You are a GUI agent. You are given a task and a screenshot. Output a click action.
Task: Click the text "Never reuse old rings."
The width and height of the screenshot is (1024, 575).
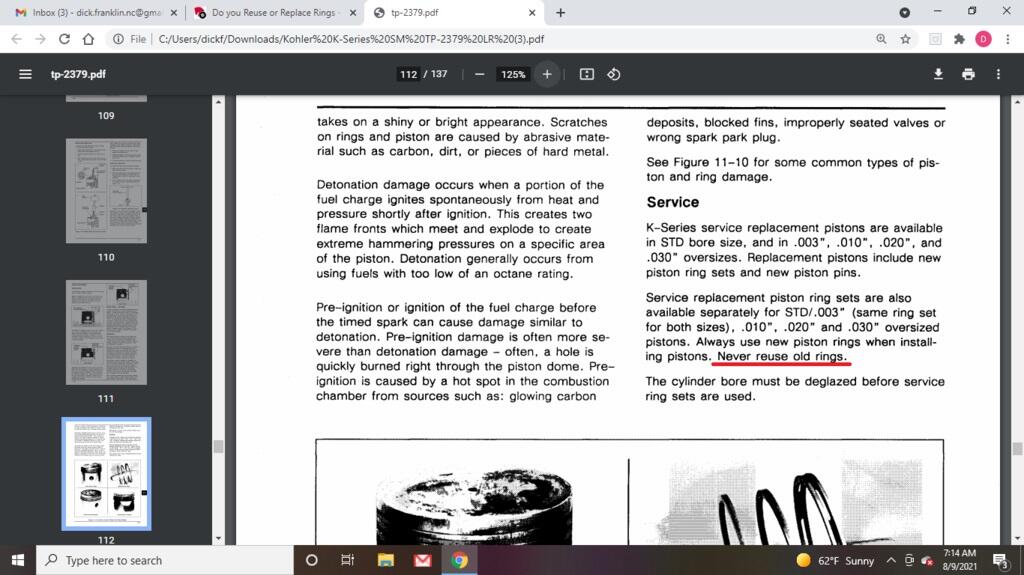click(x=782, y=356)
